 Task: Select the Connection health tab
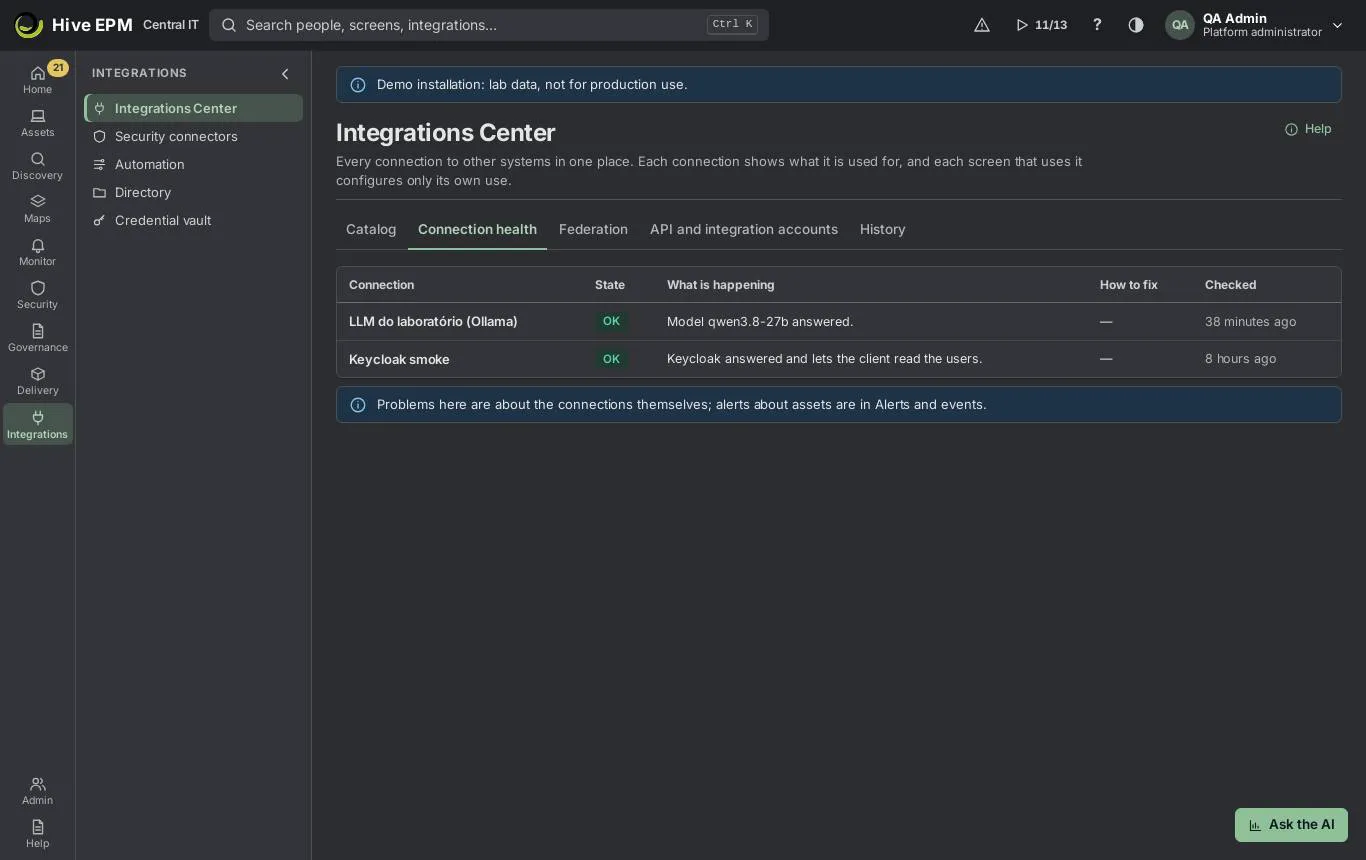(477, 229)
